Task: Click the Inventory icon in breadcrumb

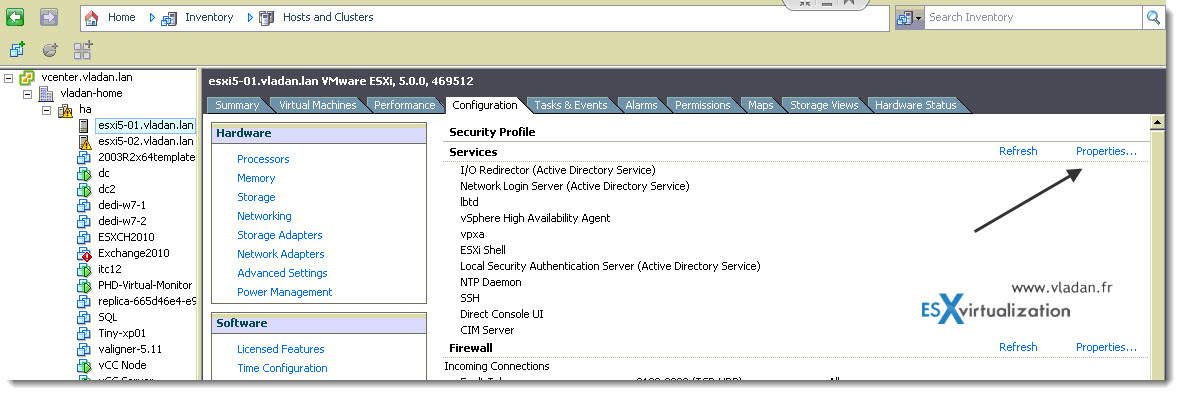Action: (169, 17)
